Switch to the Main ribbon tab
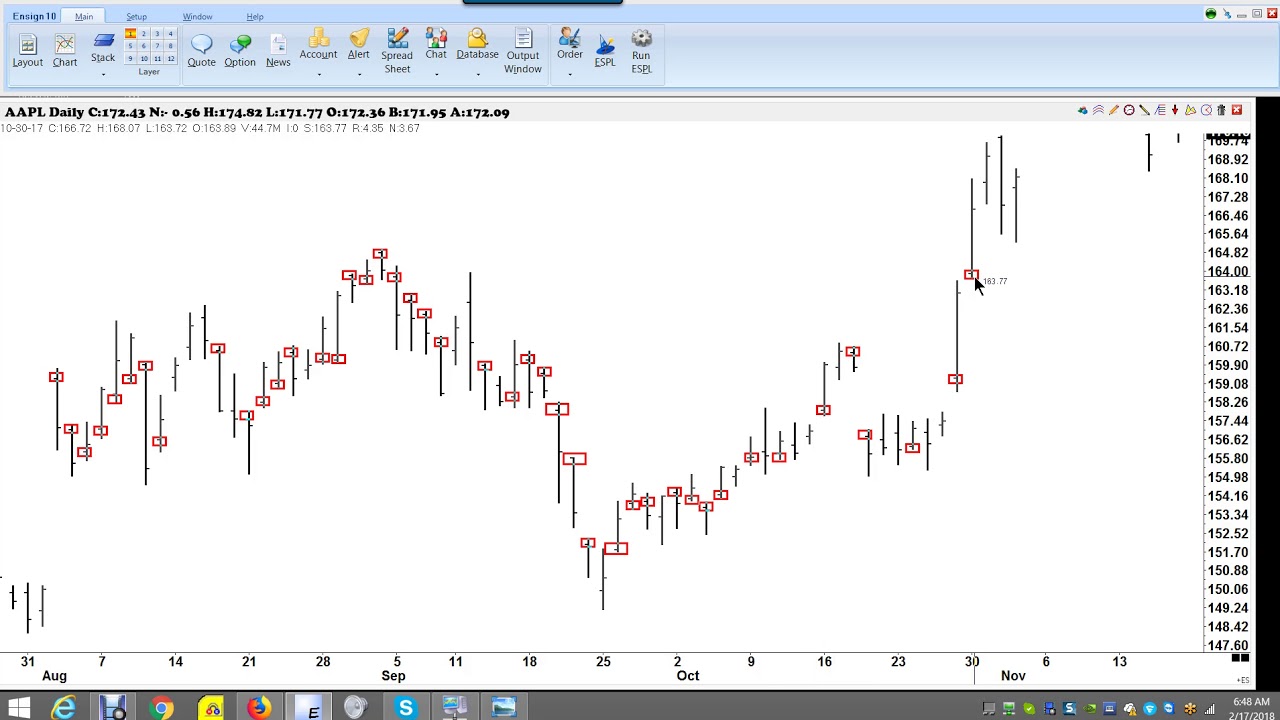 84,16
